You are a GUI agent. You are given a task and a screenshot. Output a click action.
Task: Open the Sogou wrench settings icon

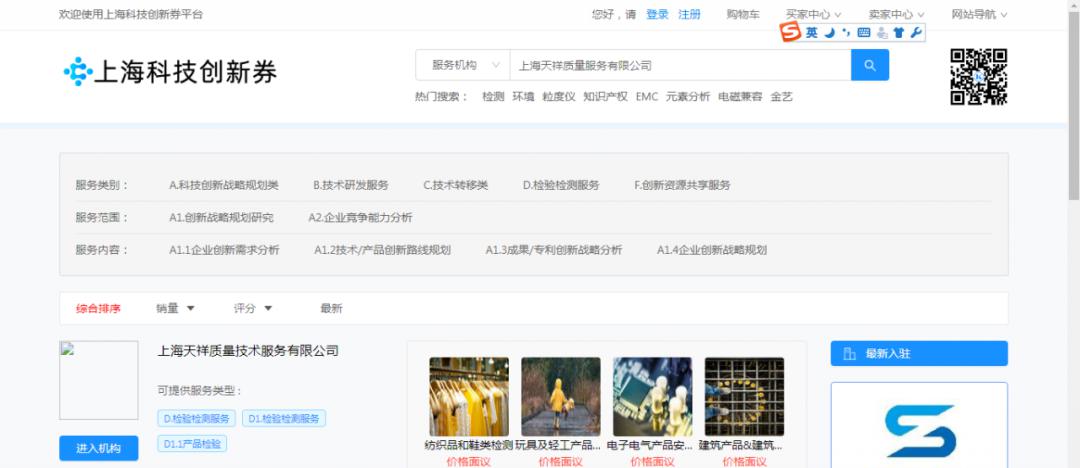click(915, 32)
